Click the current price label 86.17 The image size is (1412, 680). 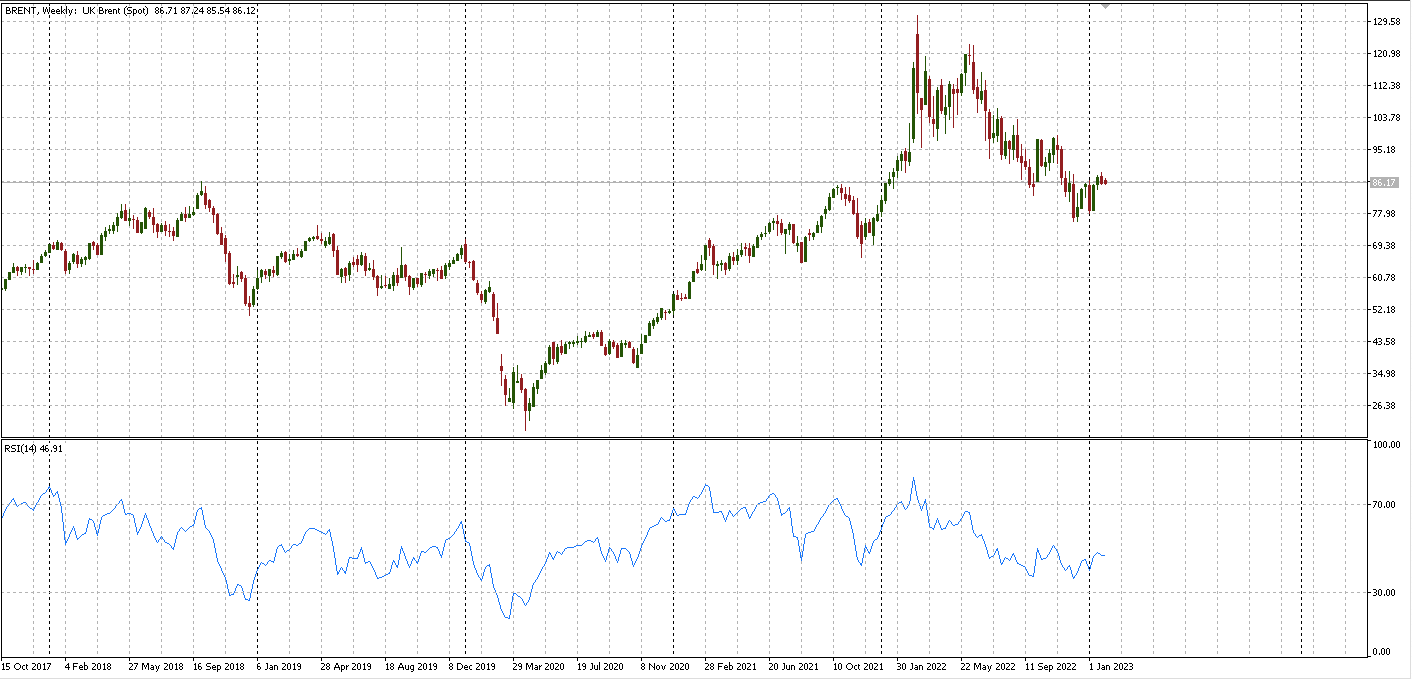[x=1384, y=182]
